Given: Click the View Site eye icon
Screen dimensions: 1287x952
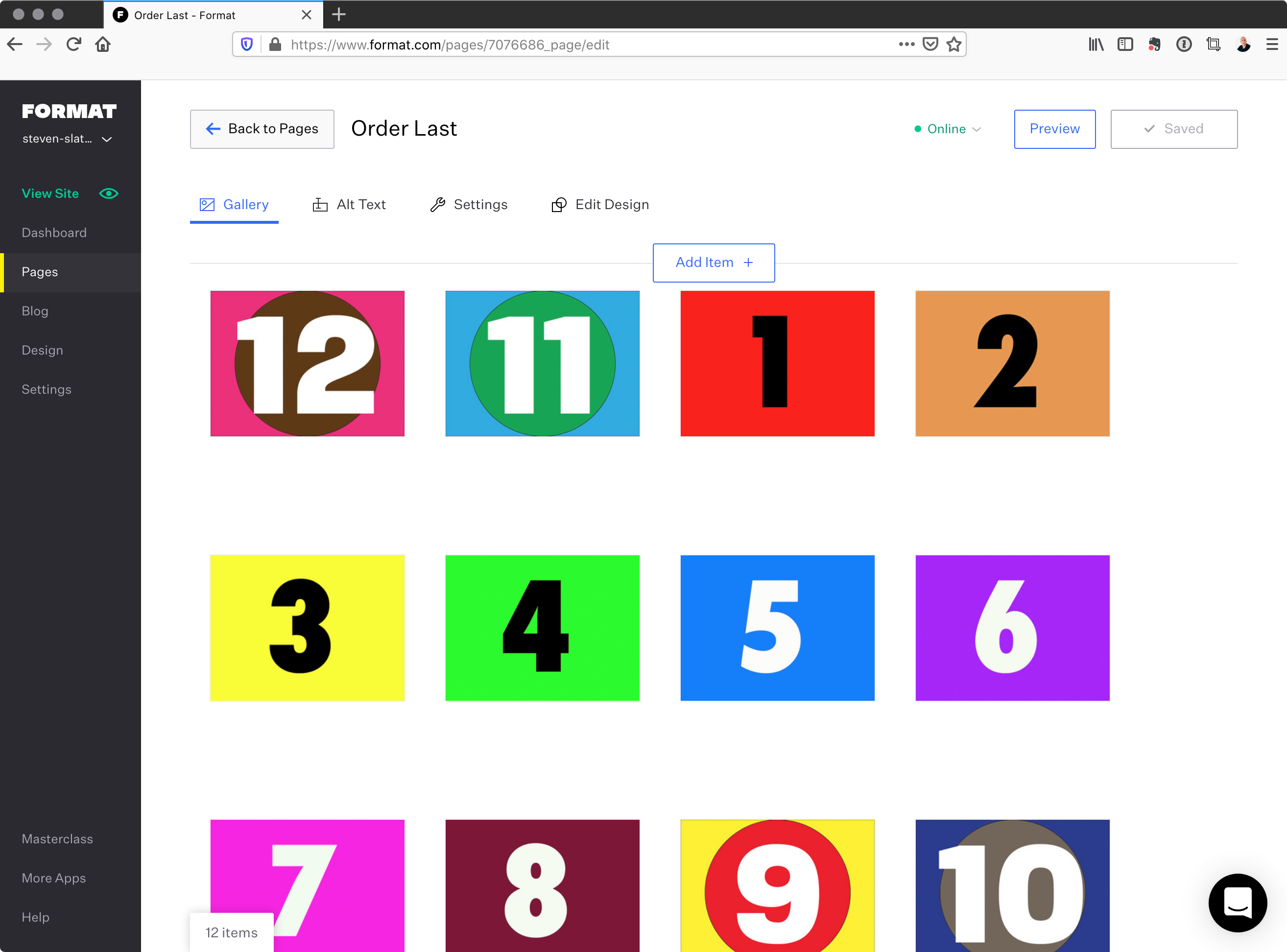Looking at the screenshot, I should [109, 193].
